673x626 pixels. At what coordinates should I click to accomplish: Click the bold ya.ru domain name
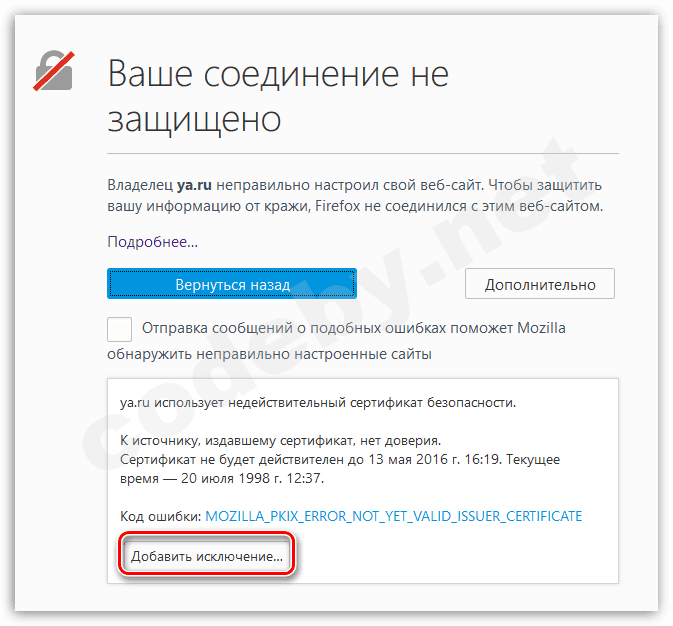coord(194,185)
